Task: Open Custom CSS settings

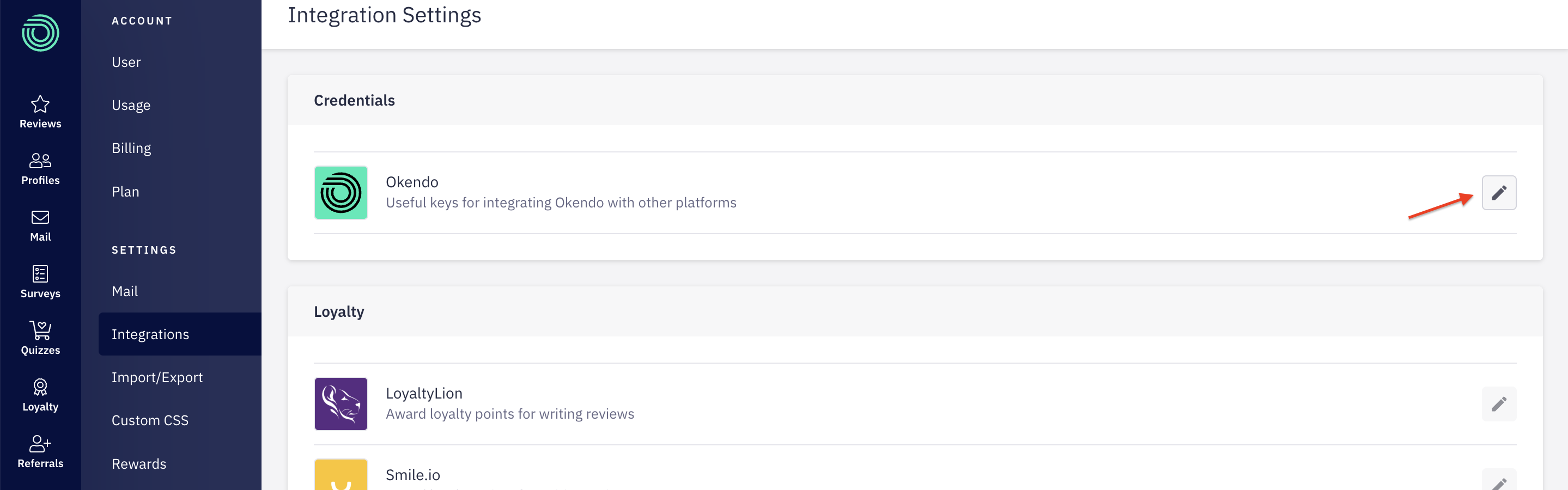Action: coord(150,421)
